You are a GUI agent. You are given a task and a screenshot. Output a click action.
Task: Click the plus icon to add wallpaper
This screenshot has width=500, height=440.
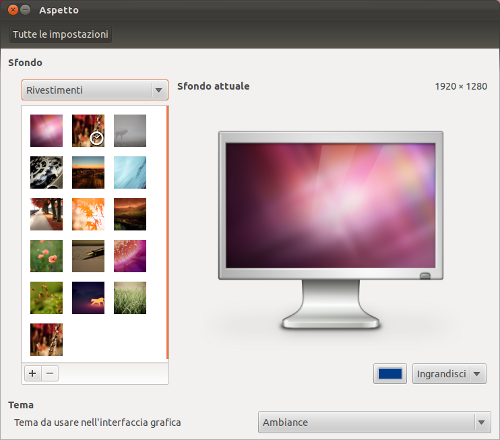pos(33,373)
